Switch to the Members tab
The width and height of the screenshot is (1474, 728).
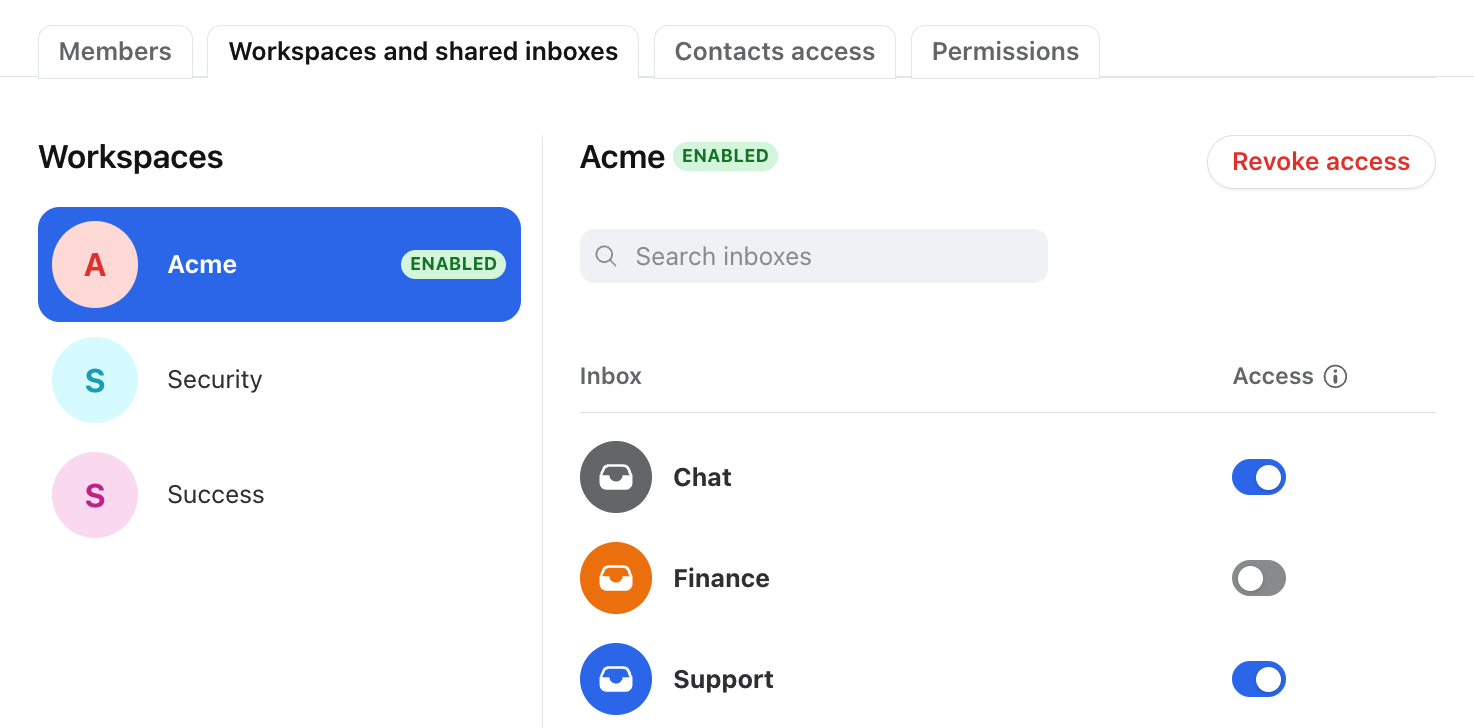(x=115, y=52)
